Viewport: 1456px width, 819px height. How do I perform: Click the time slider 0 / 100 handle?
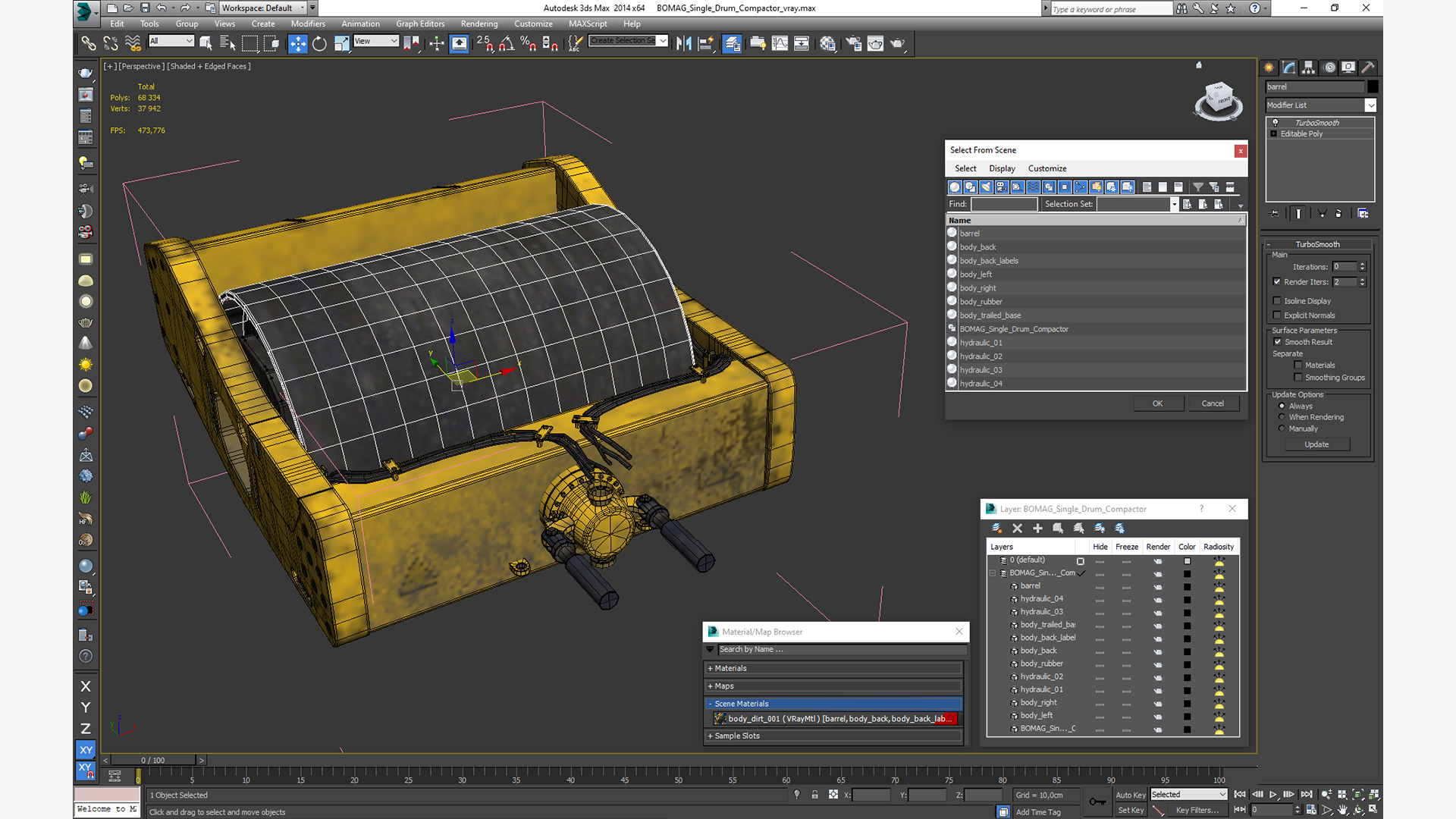(x=153, y=760)
